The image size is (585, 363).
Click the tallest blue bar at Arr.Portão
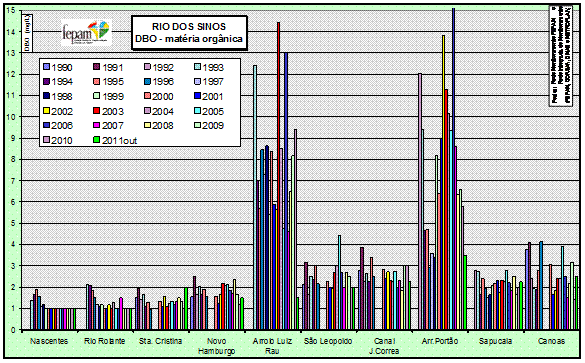coord(453,169)
